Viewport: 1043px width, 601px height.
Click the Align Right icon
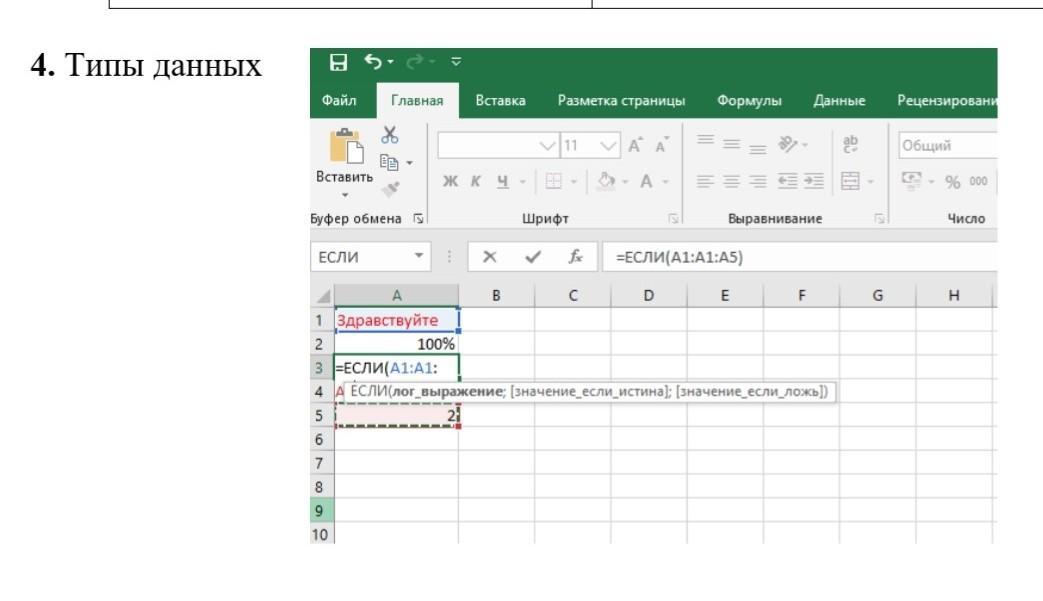pos(758,181)
